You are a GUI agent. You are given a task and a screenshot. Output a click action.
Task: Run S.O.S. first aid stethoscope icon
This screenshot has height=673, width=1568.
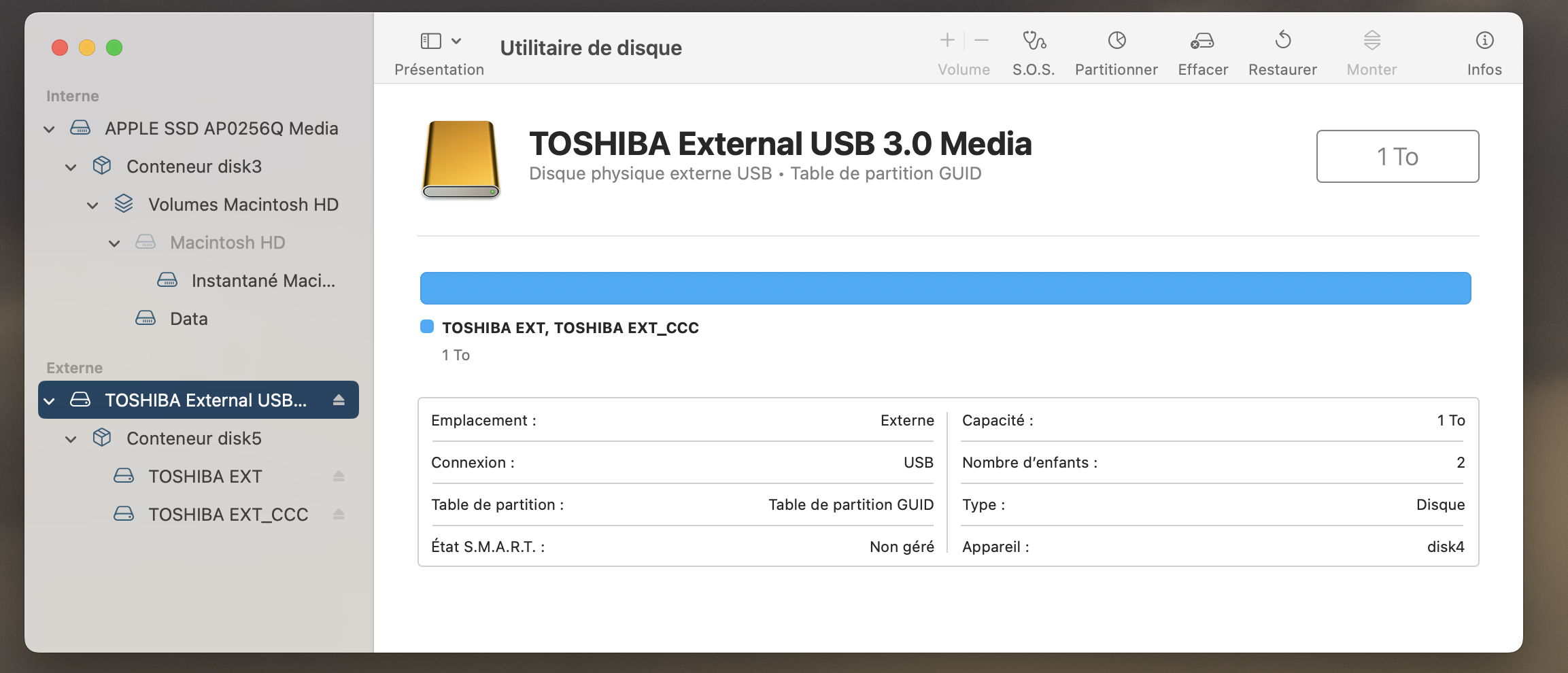point(1034,41)
